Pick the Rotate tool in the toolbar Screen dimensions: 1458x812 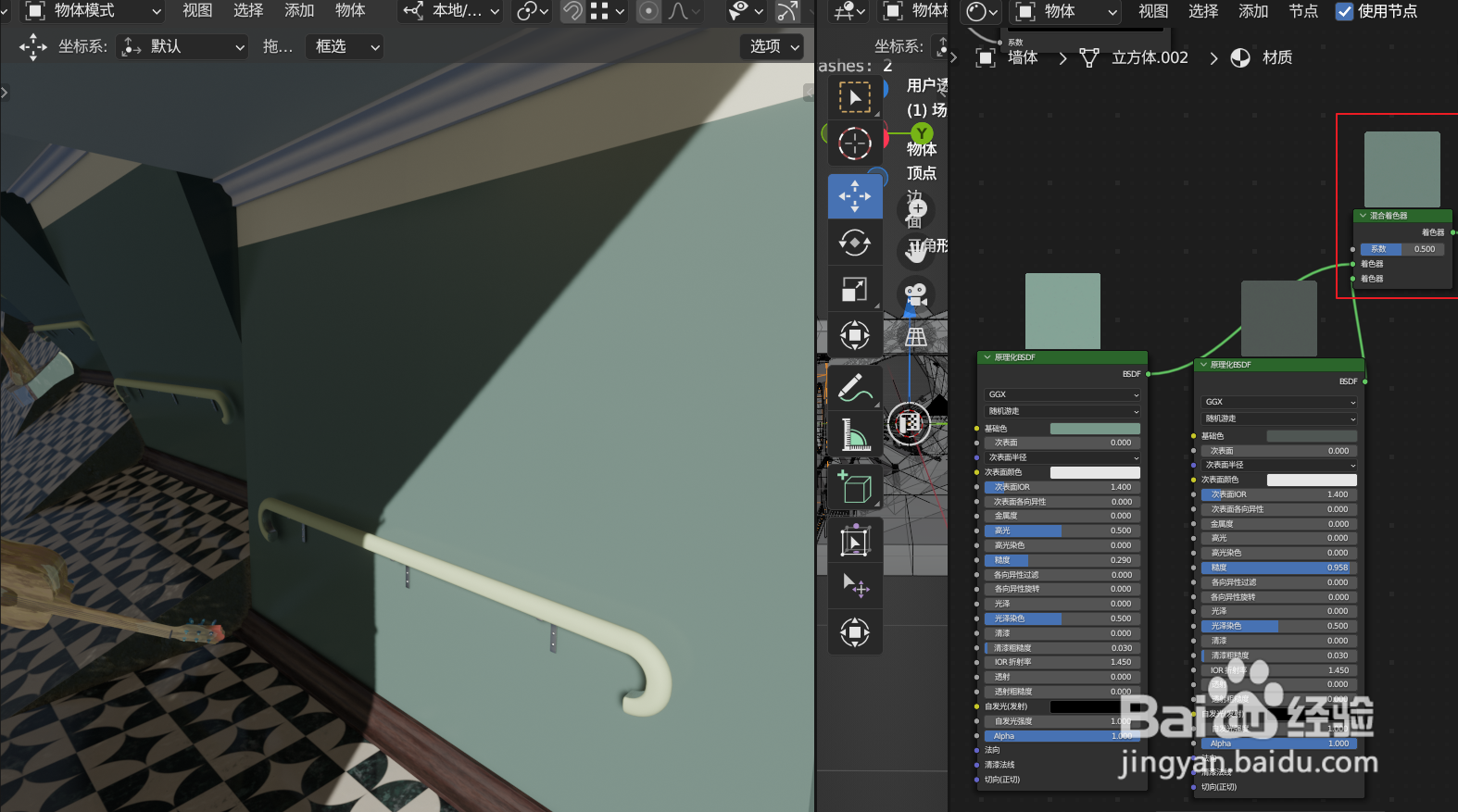click(855, 243)
